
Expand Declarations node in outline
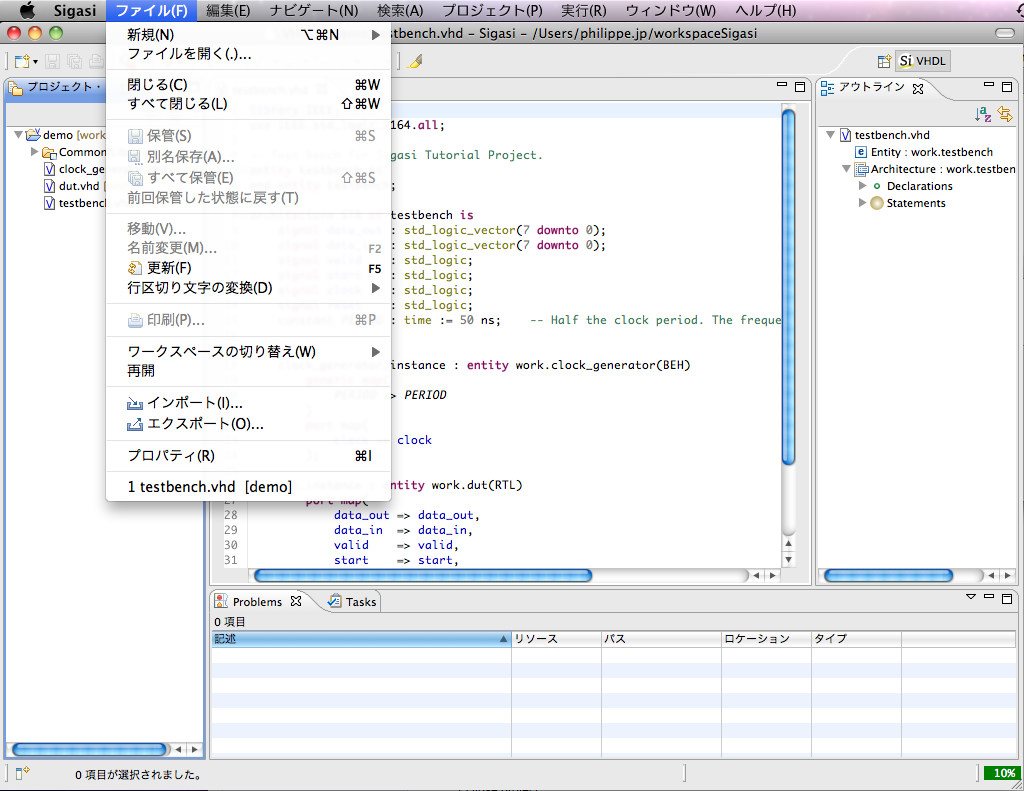pyautogui.click(x=862, y=186)
